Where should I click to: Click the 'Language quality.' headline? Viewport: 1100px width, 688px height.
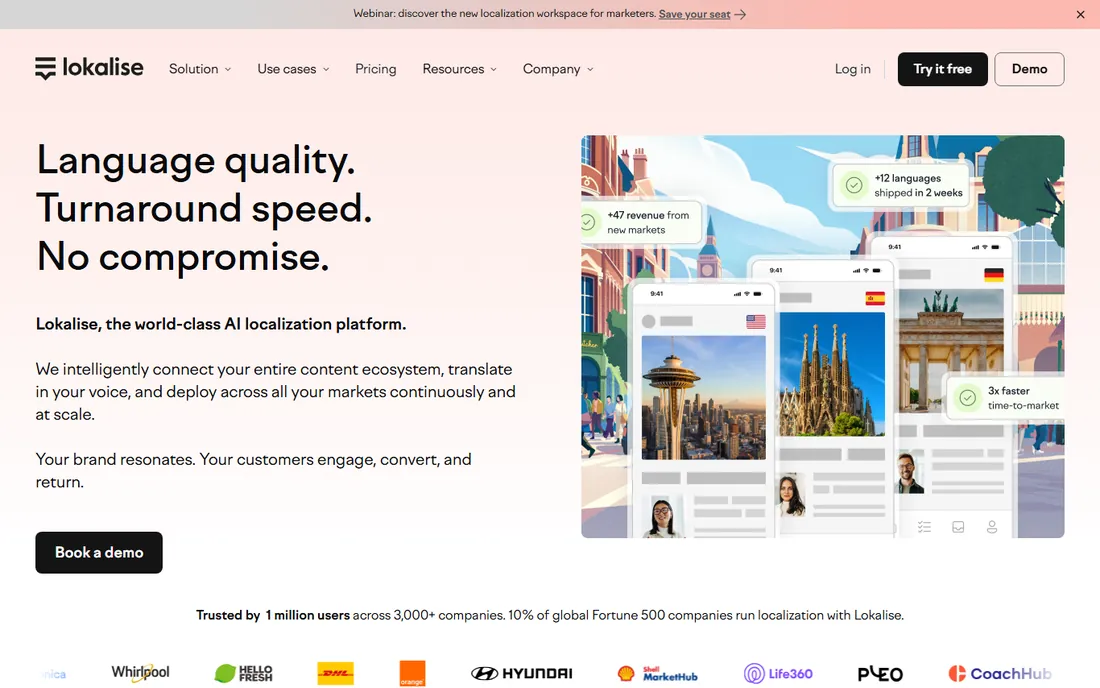tap(196, 160)
